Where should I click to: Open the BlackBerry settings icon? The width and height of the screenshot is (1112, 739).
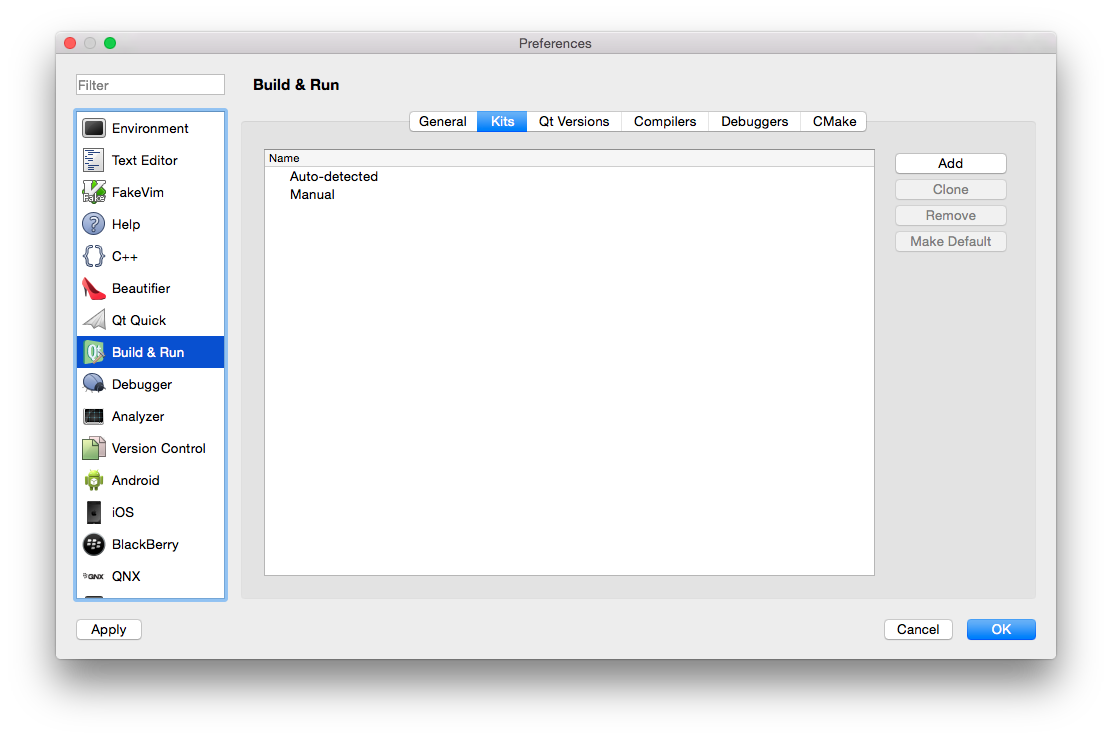[x=94, y=544]
